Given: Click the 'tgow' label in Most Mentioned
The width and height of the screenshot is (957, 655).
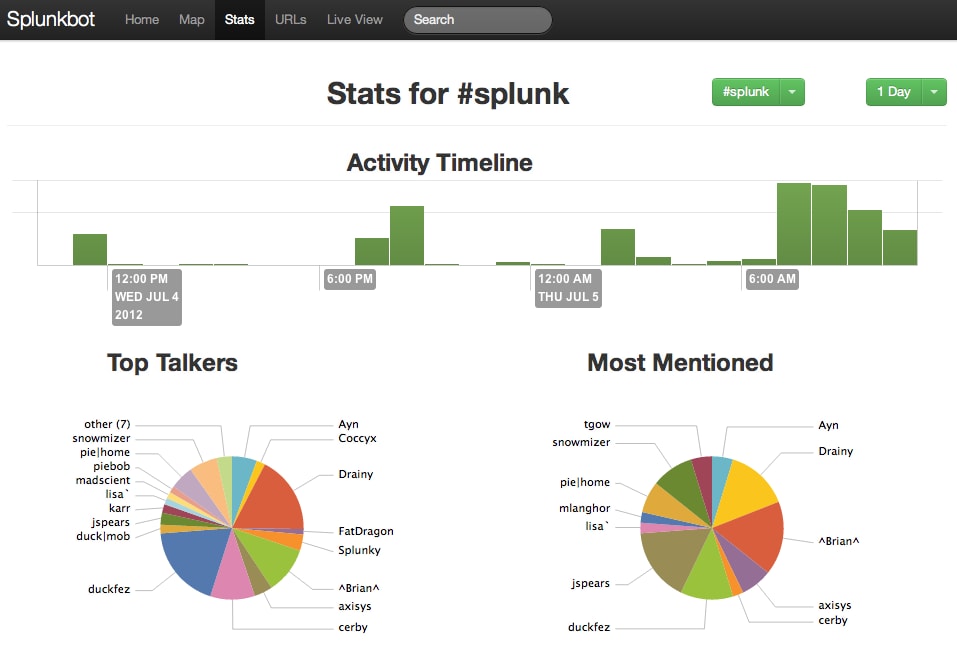Looking at the screenshot, I should click(596, 424).
